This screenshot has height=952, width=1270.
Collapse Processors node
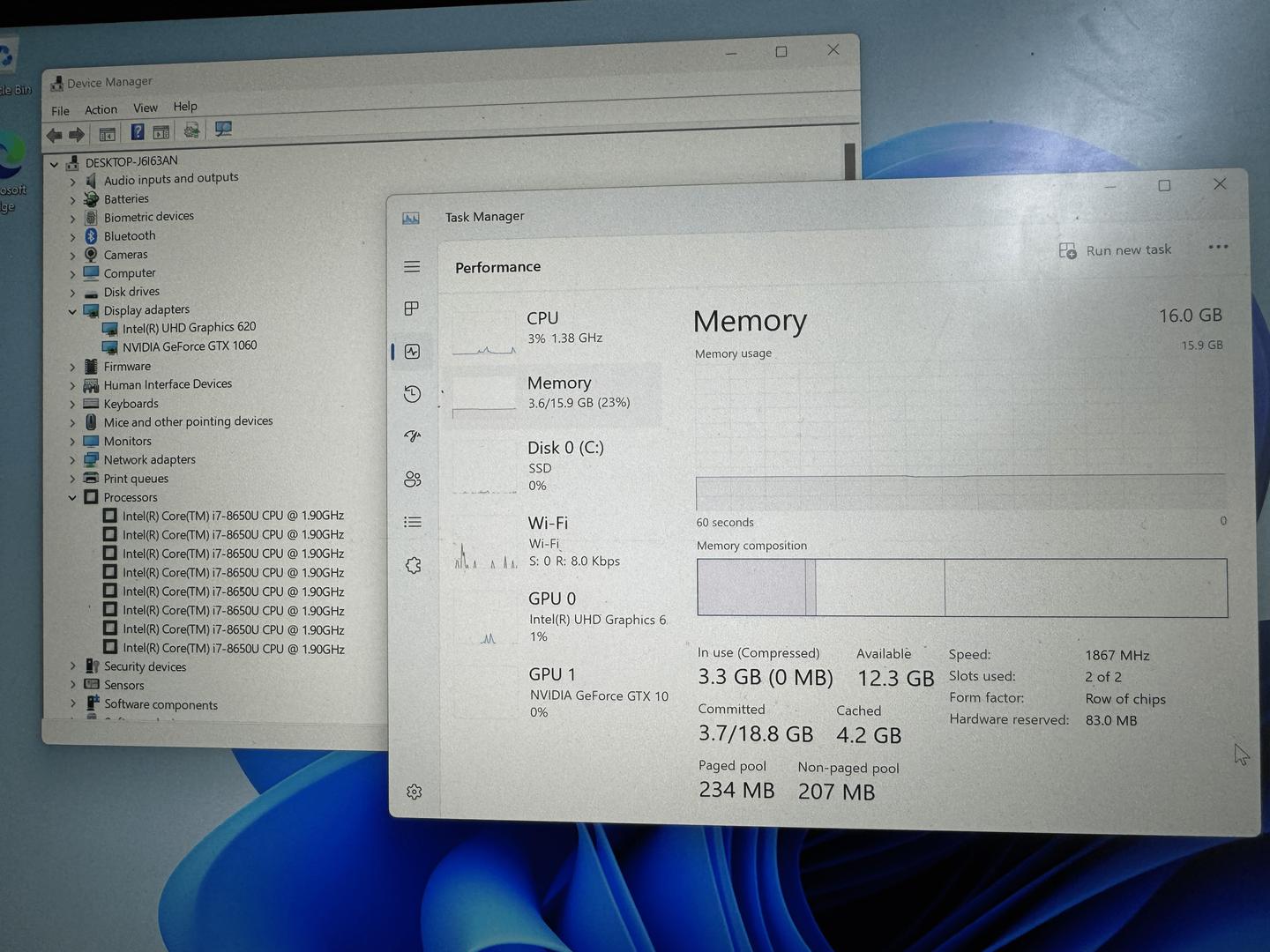pos(72,498)
